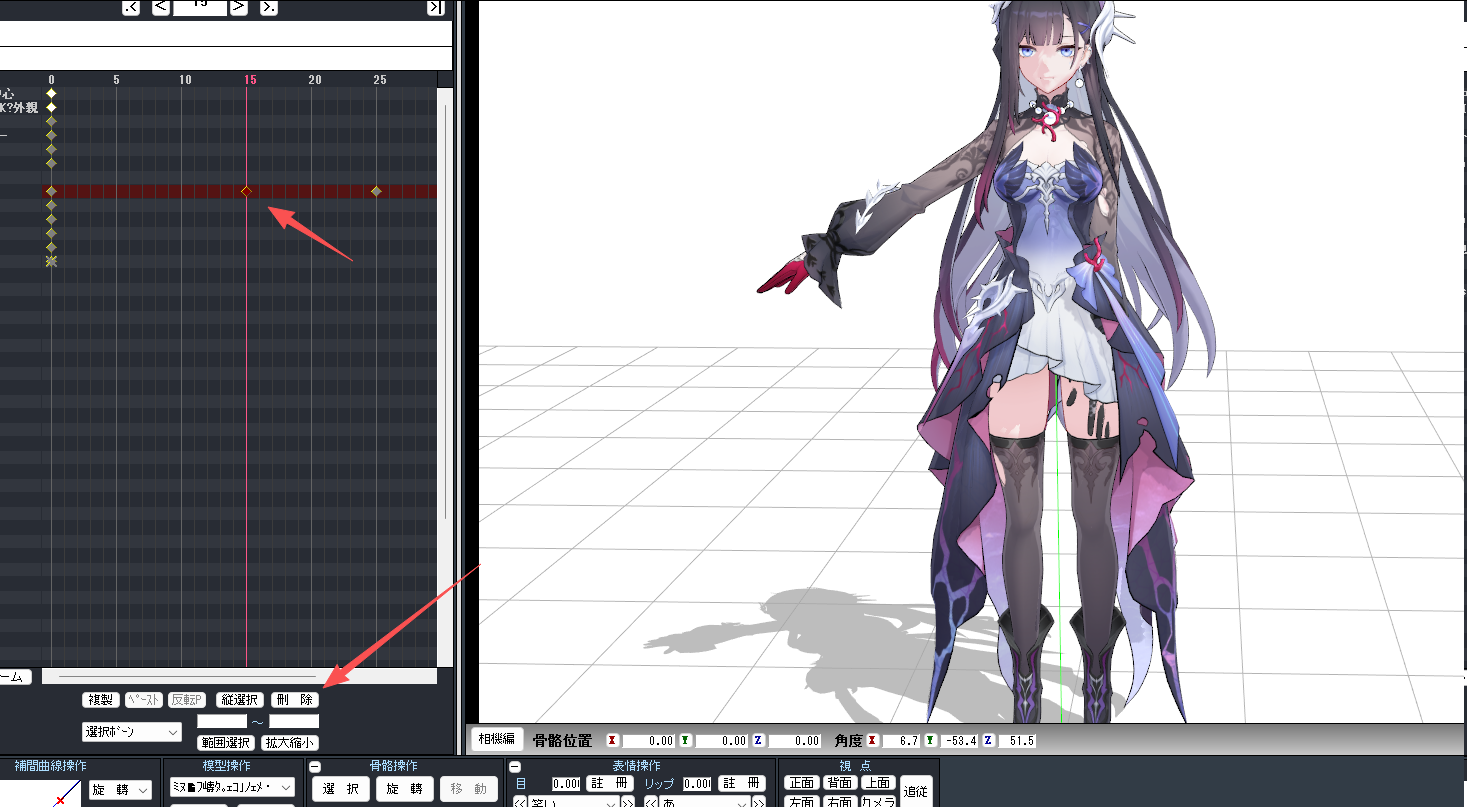Click the range end frame input field
Image resolution: width=1467 pixels, height=807 pixels.
tap(294, 721)
